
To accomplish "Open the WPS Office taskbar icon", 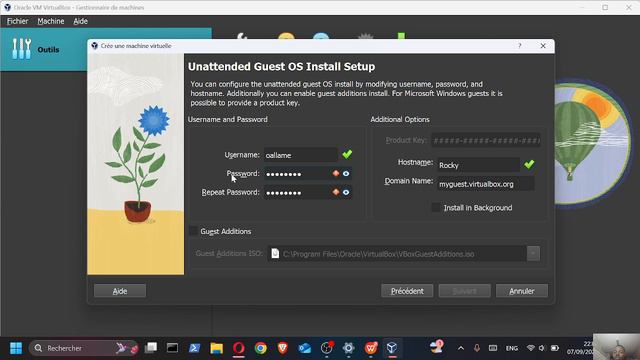I will (x=371, y=348).
